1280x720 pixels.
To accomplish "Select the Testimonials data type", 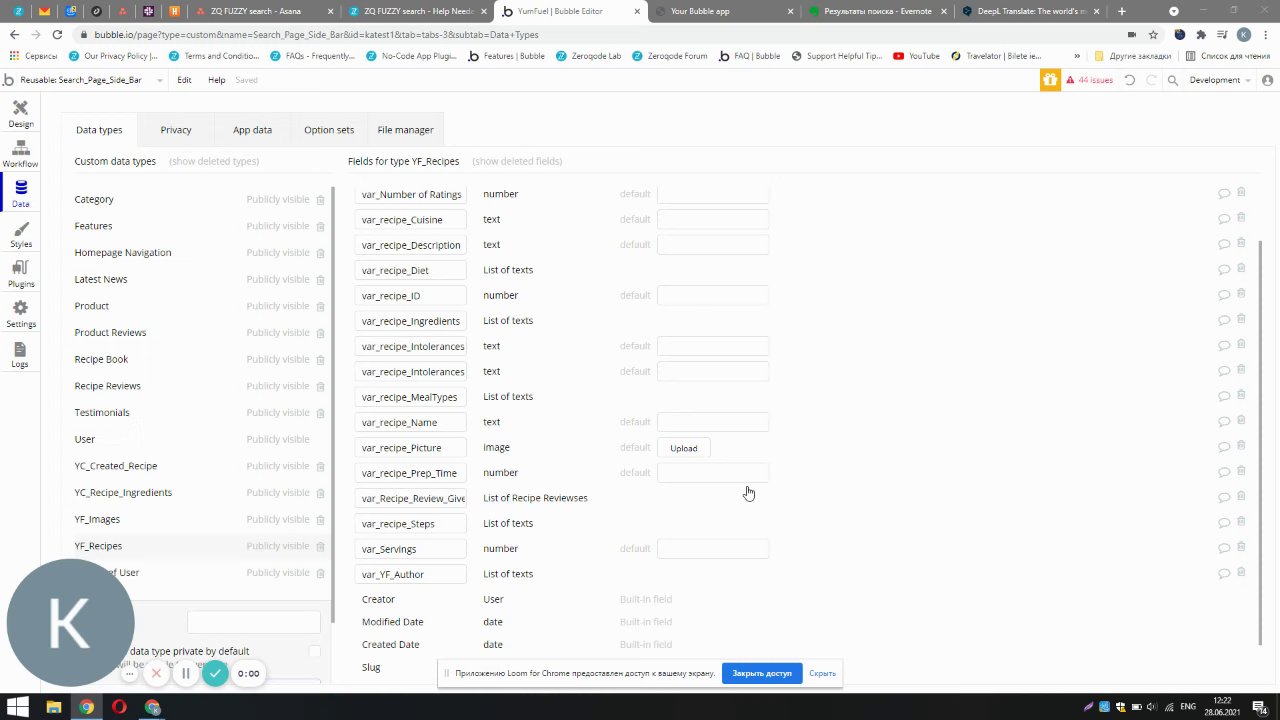I will (x=102, y=413).
